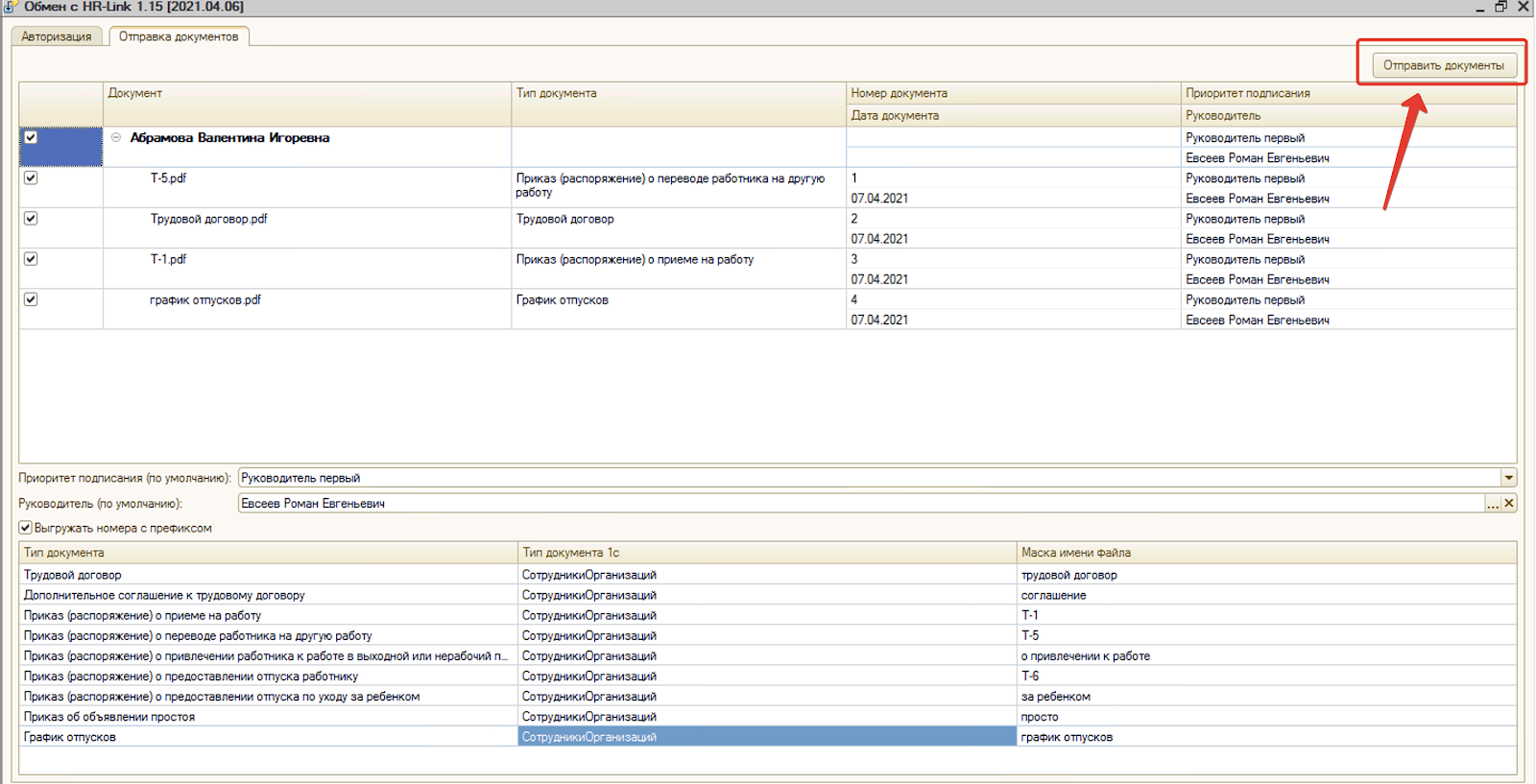Click the Номер документа column header
Viewport: 1536px width, 784px height.
(x=1014, y=93)
